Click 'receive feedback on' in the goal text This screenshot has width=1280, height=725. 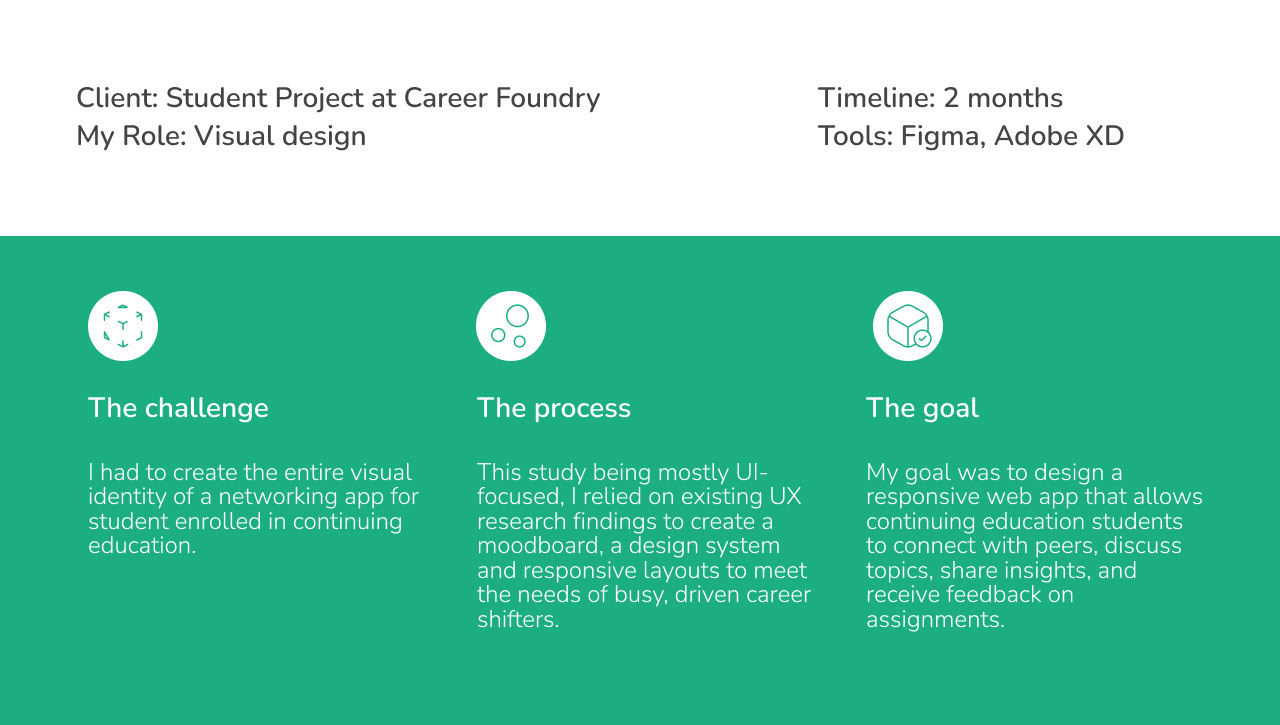tap(969, 595)
